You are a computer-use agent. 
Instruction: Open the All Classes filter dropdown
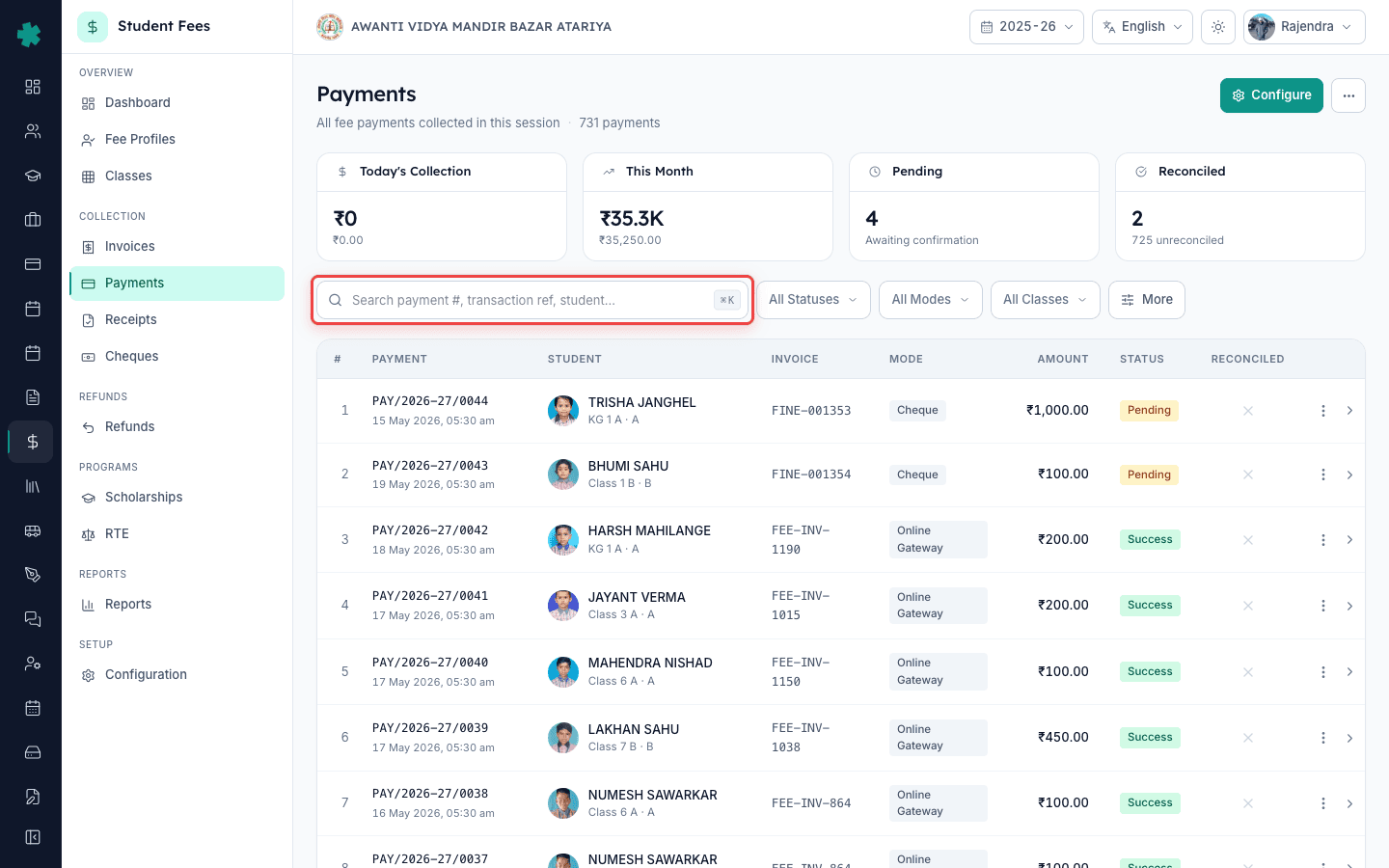pyautogui.click(x=1046, y=300)
